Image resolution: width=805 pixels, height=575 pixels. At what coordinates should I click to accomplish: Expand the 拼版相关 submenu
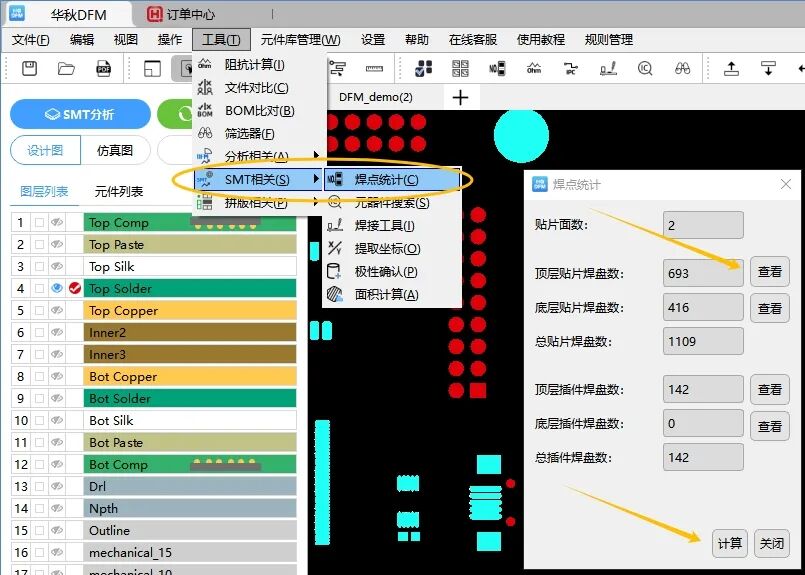pyautogui.click(x=257, y=203)
